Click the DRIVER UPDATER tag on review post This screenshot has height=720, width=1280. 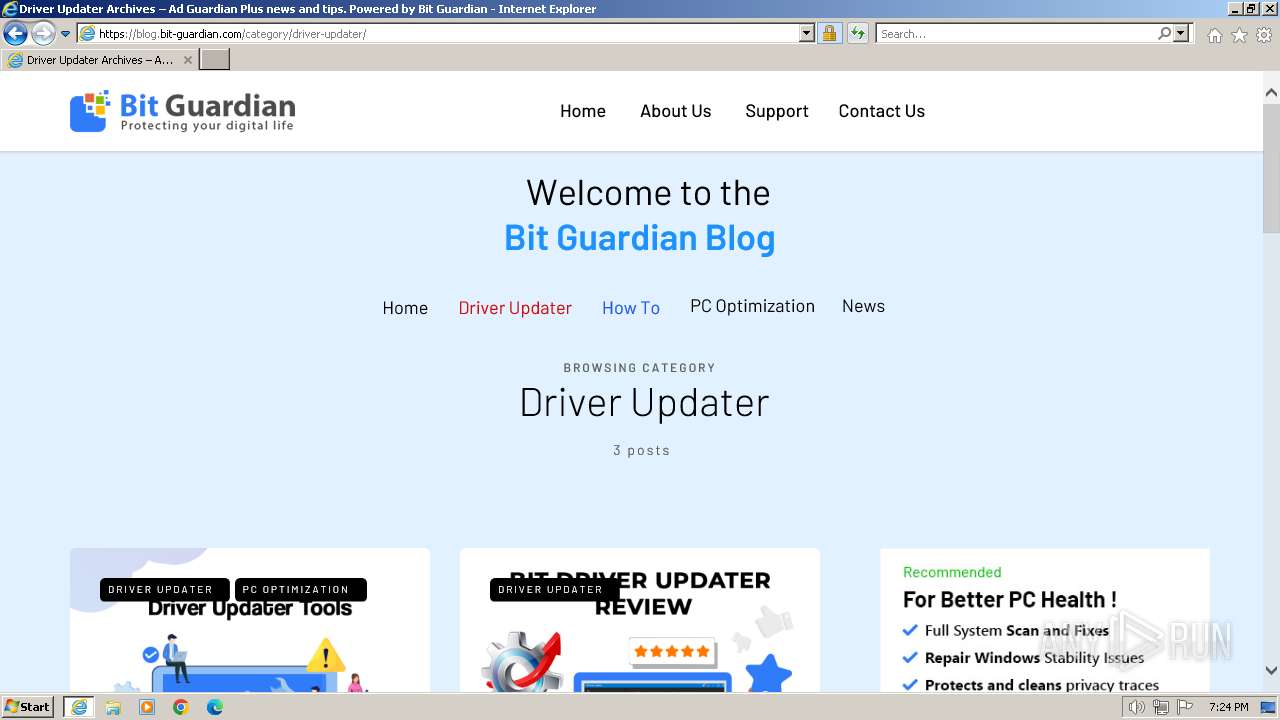(x=554, y=590)
